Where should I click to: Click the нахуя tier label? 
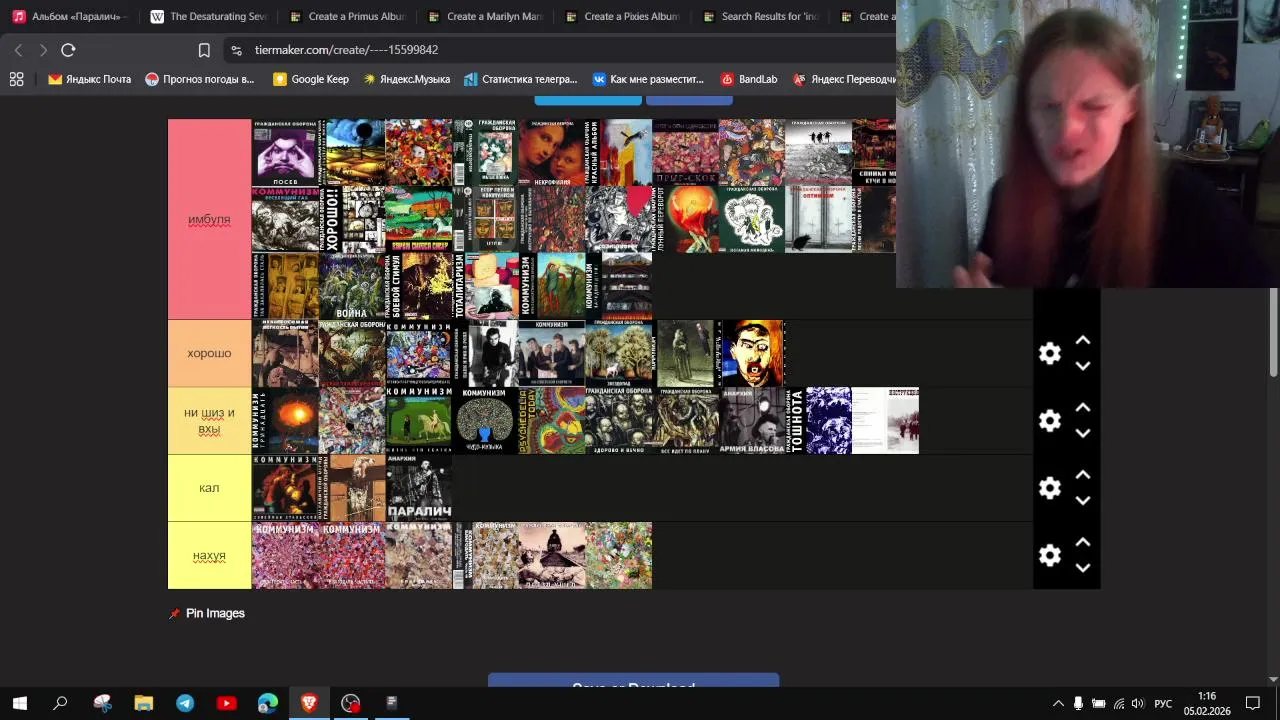209,555
